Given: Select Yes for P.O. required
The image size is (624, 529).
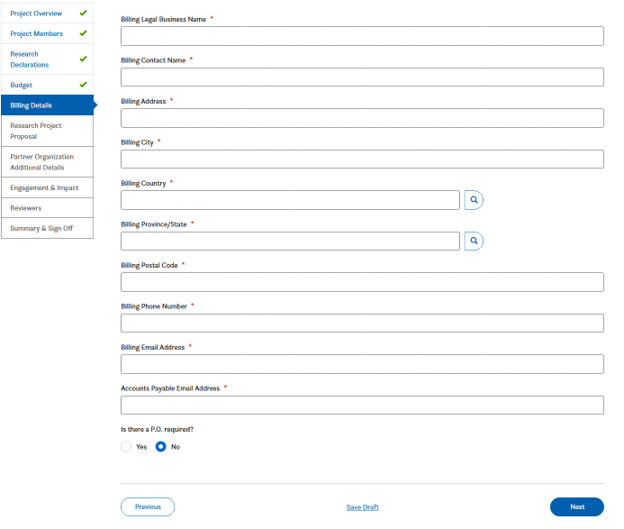Looking at the screenshot, I should pos(126,447).
